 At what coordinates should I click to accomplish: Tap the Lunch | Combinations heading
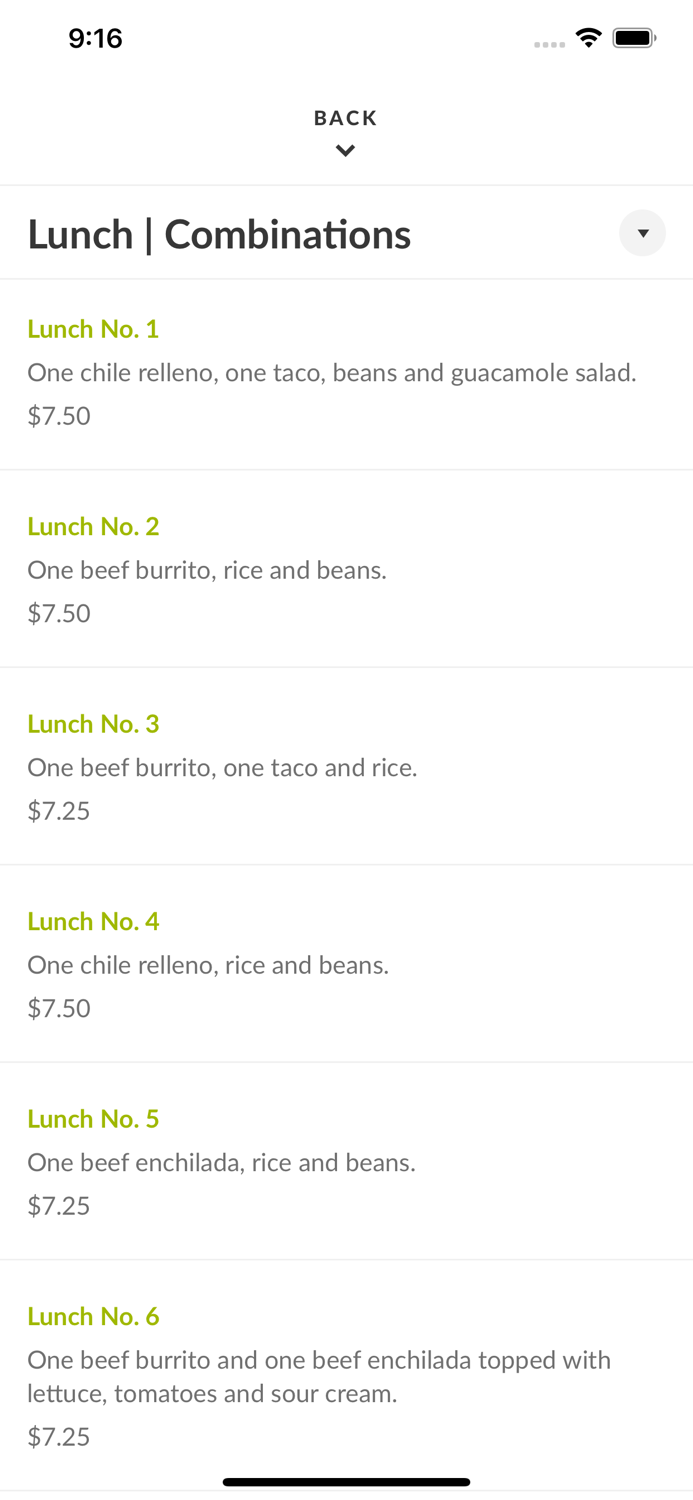click(x=219, y=235)
